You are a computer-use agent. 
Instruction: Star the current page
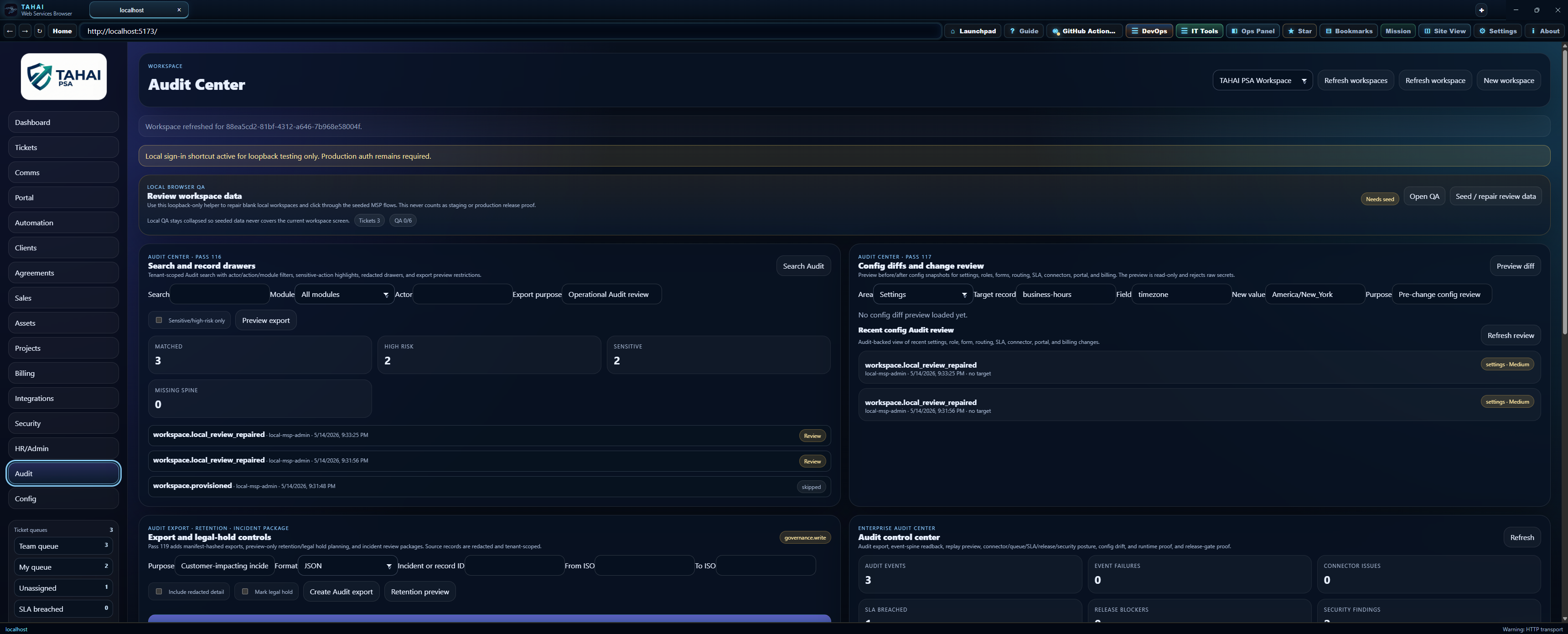click(x=1299, y=31)
